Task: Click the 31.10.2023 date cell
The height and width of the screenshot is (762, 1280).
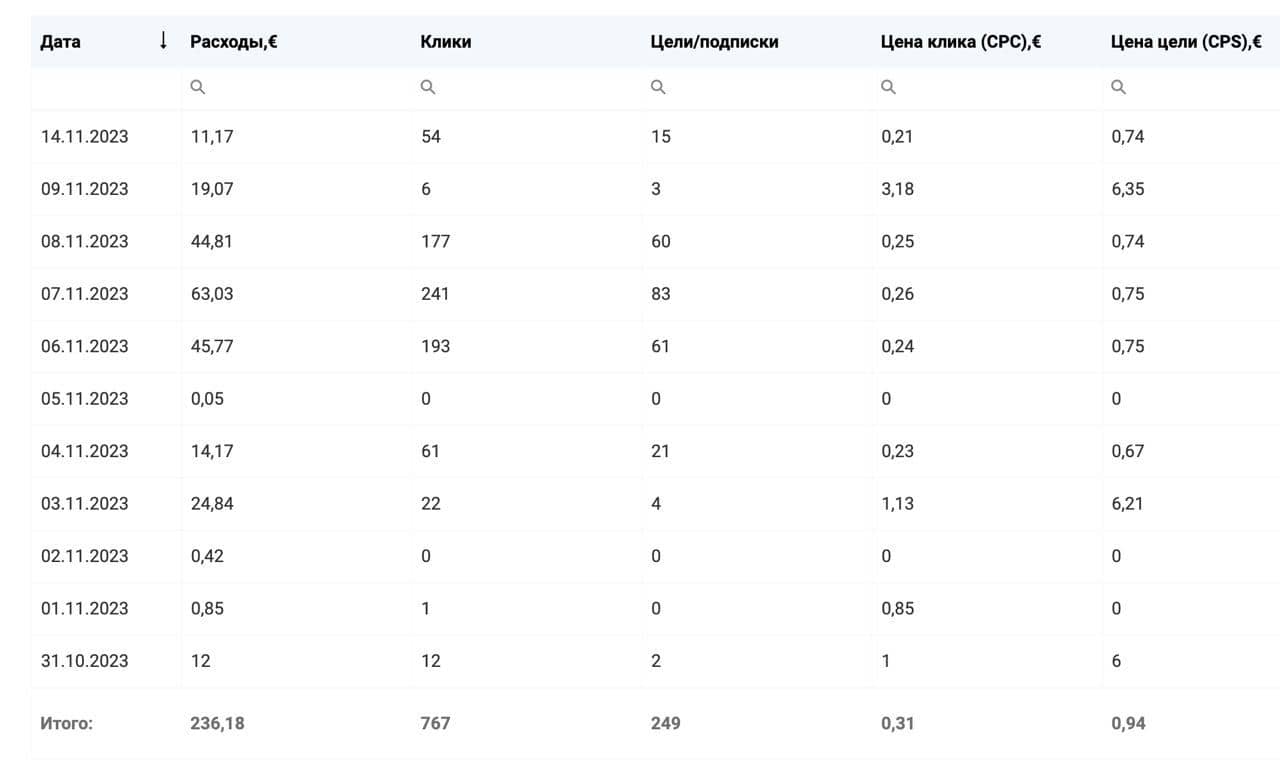Action: tap(85, 661)
